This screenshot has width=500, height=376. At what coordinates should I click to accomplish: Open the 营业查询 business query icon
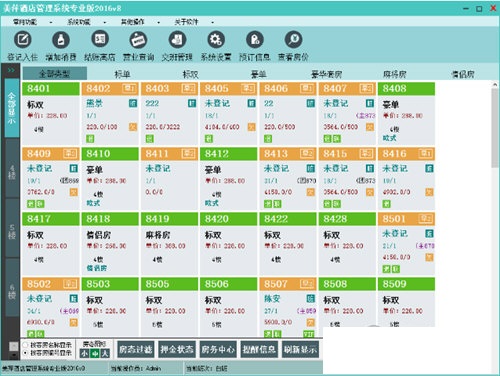click(139, 40)
